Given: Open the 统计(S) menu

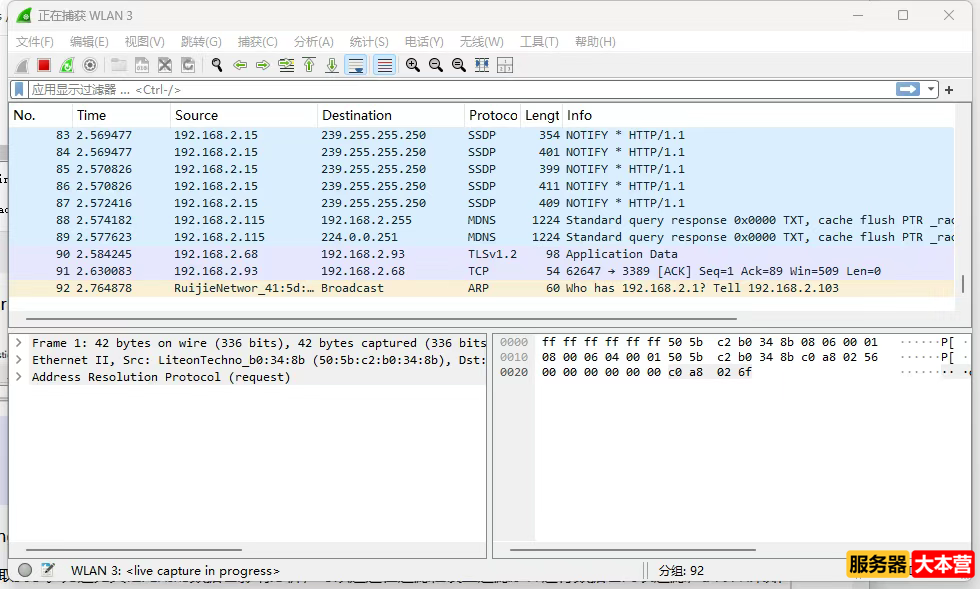Looking at the screenshot, I should 369,42.
